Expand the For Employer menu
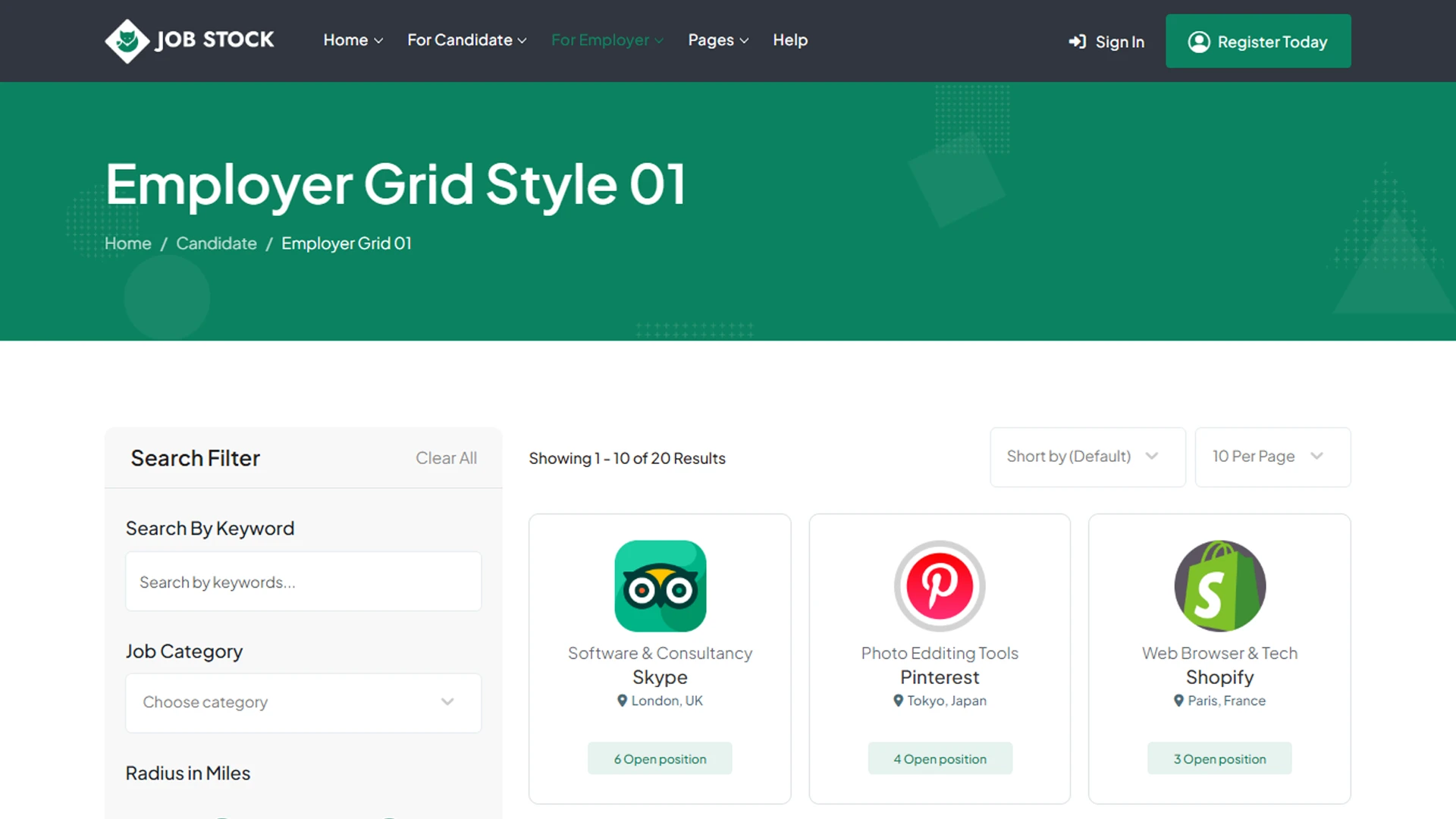The height and width of the screenshot is (819, 1456). pyautogui.click(x=607, y=40)
